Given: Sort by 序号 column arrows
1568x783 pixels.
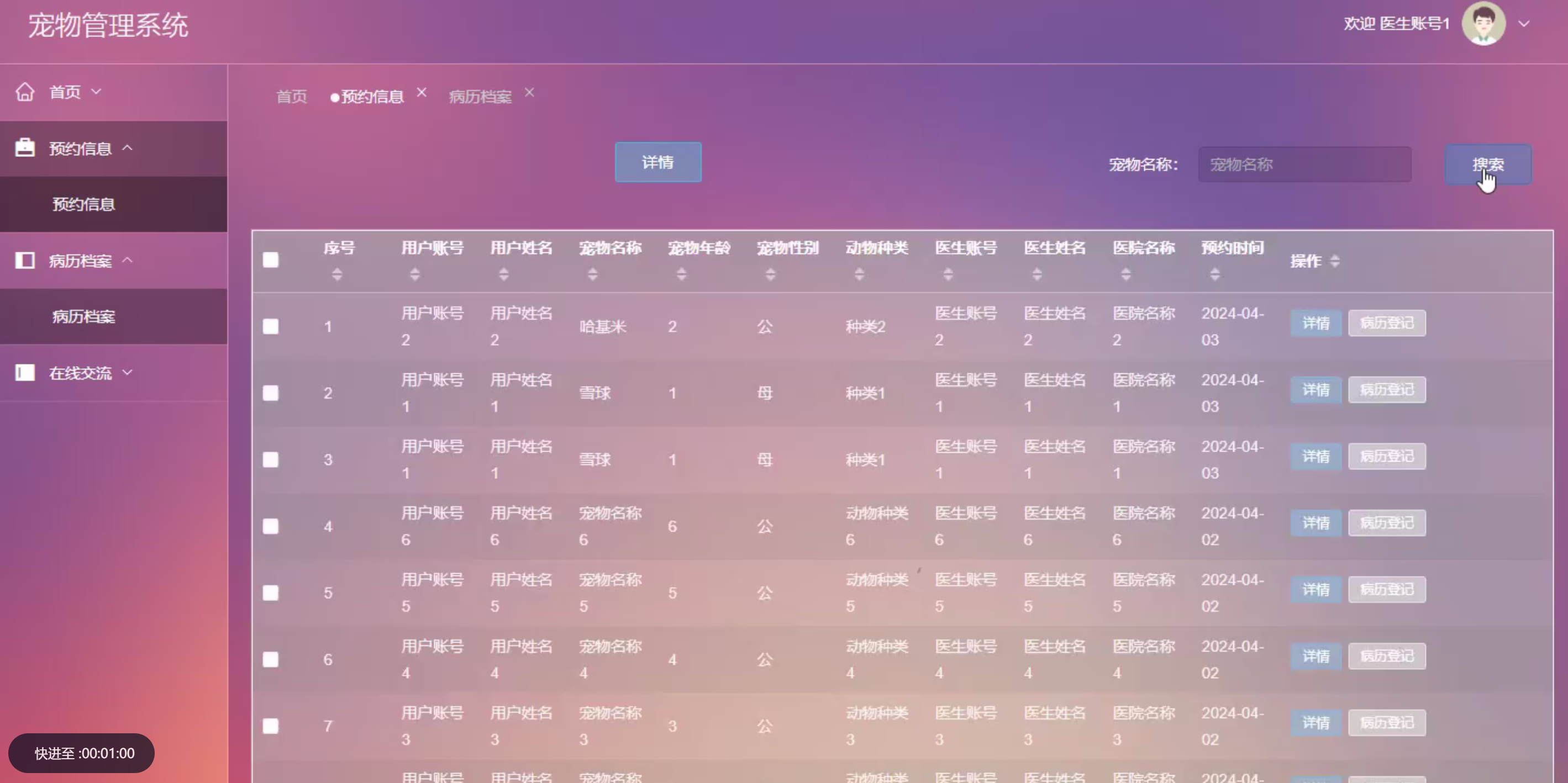Looking at the screenshot, I should [x=337, y=274].
